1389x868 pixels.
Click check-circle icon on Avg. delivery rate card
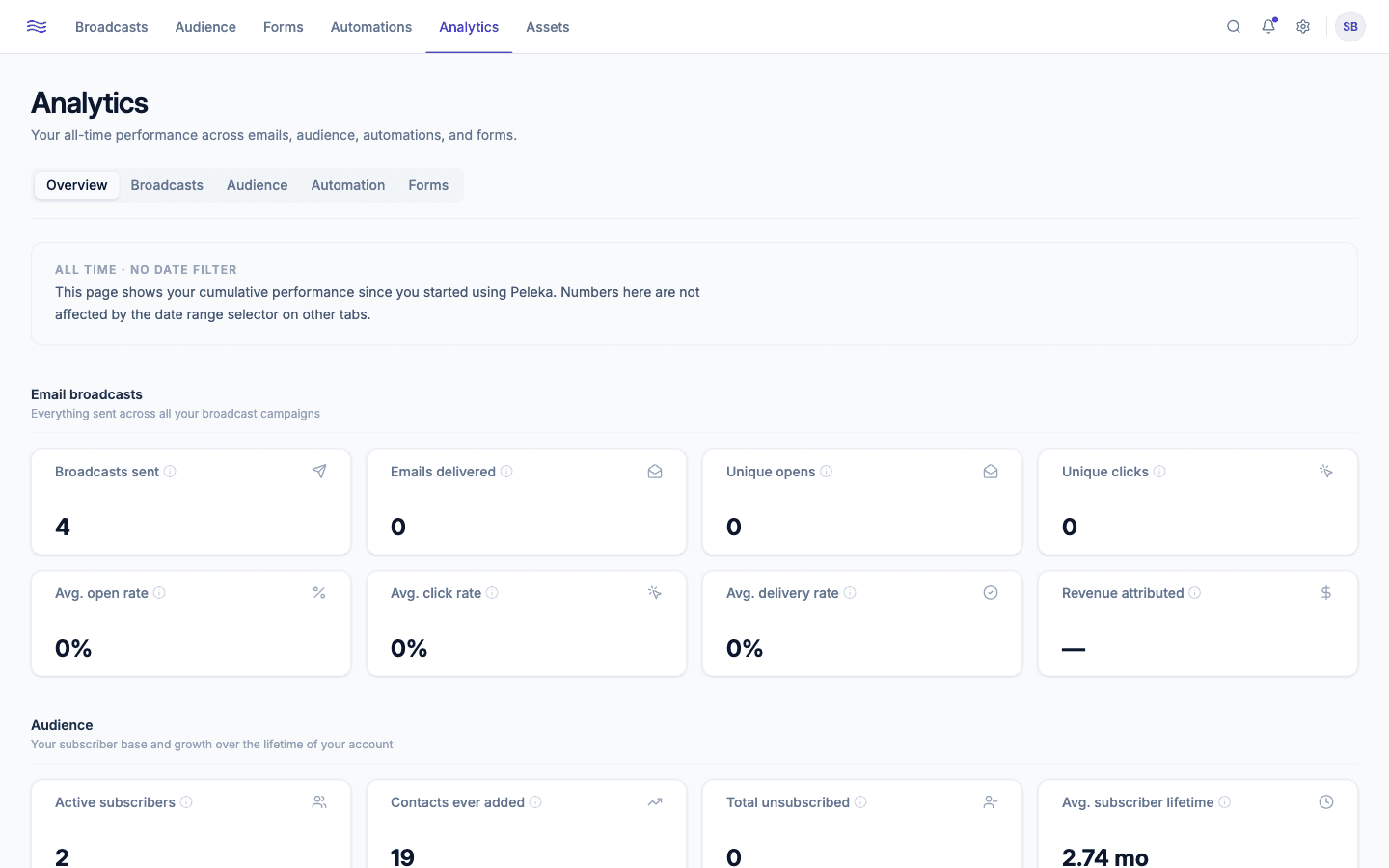click(x=991, y=593)
